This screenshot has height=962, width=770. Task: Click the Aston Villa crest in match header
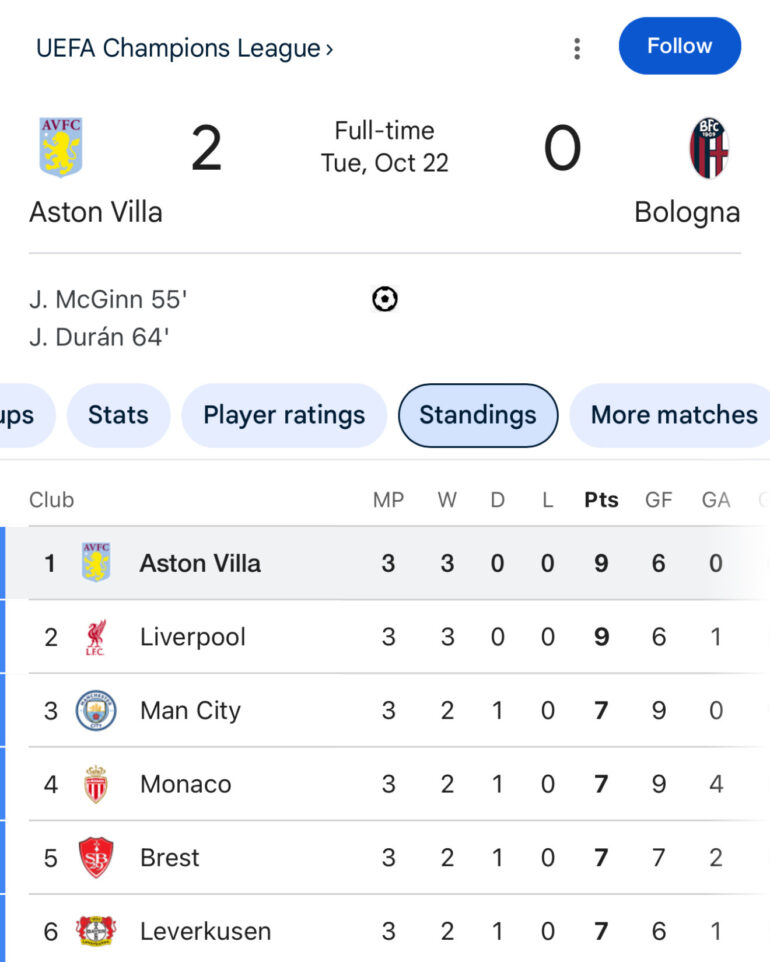[60, 147]
